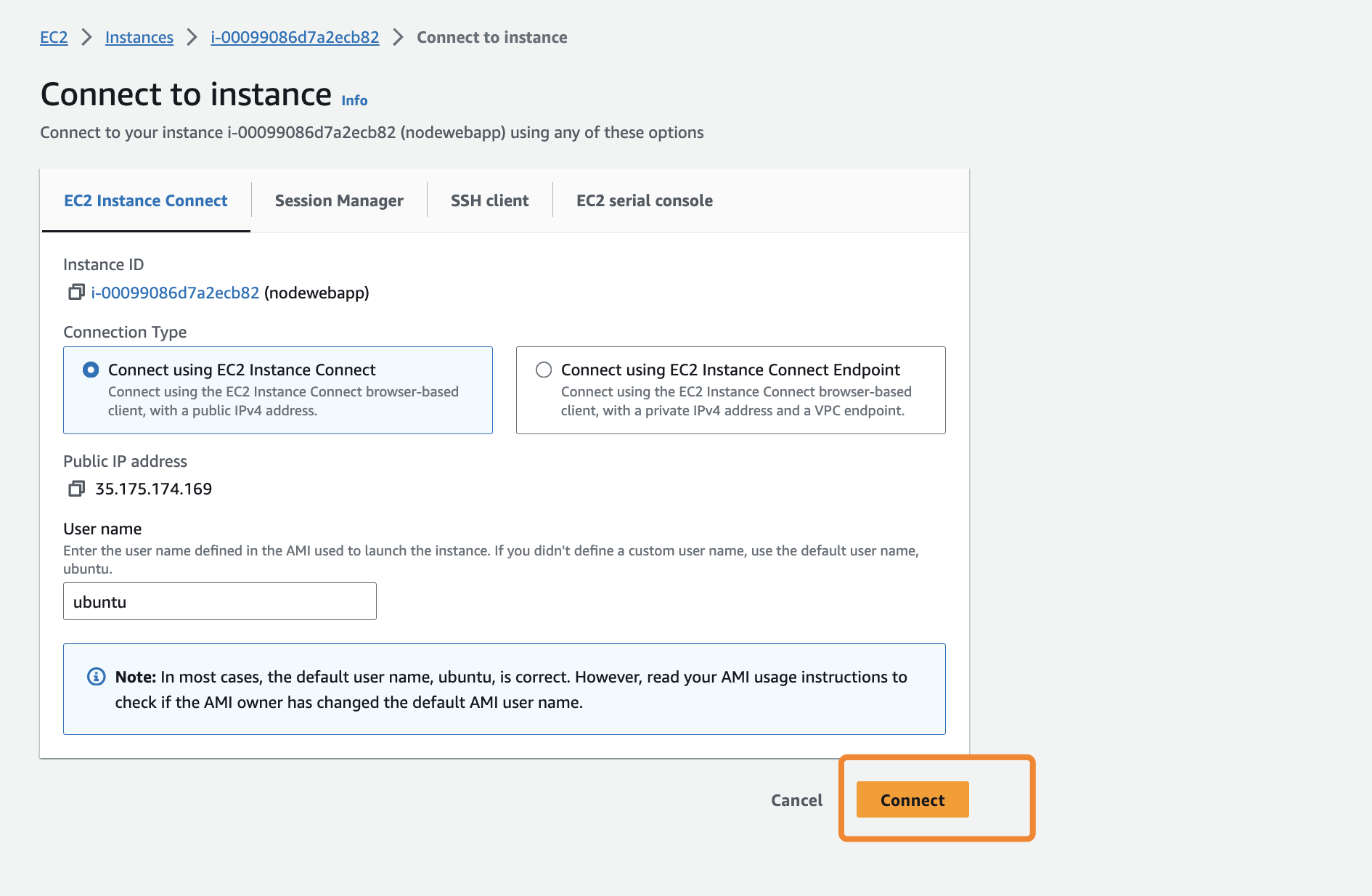
Task: Copy the instance ID with the copy icon
Action: click(76, 293)
